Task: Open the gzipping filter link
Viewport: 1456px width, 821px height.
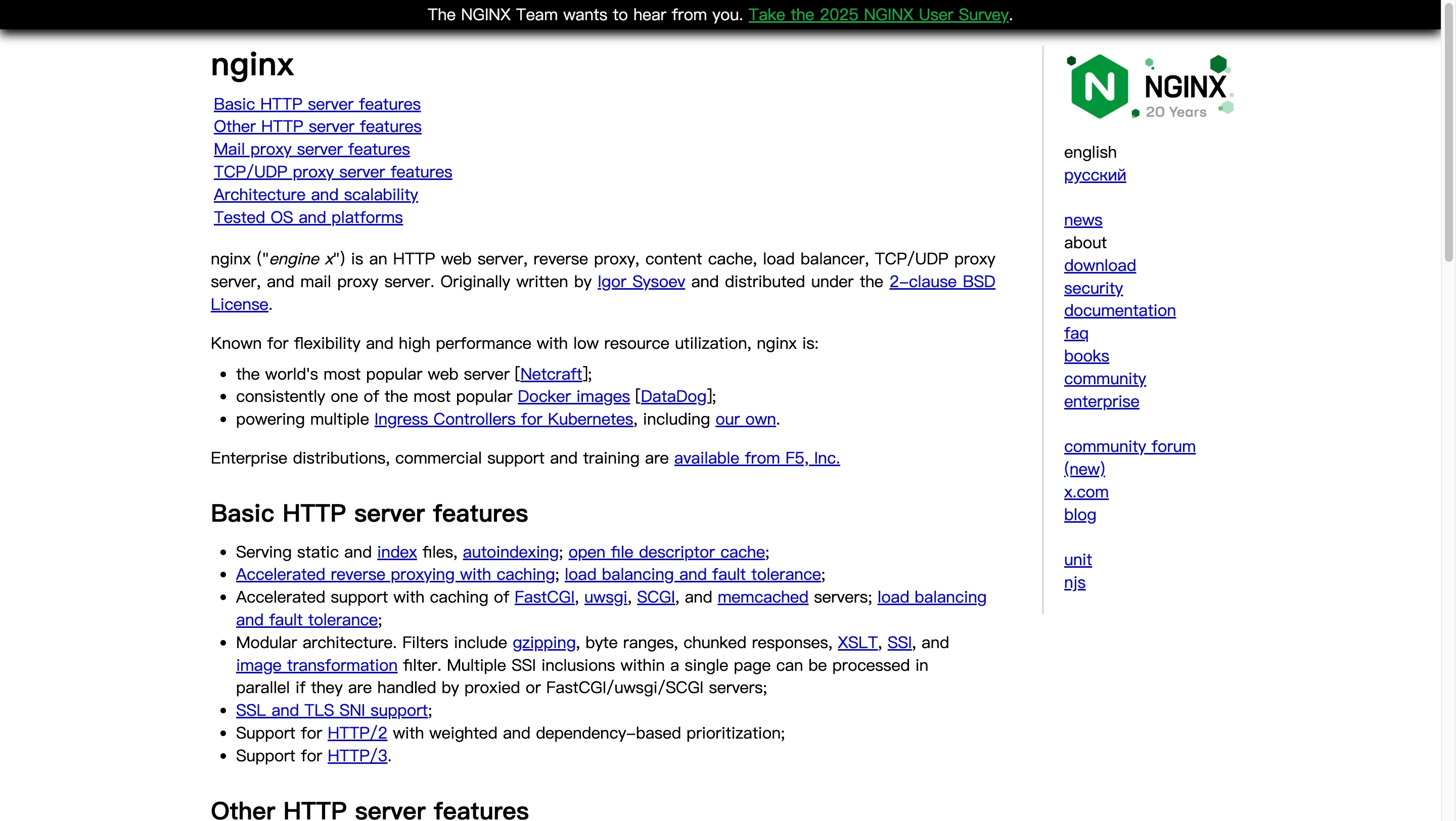Action: pos(544,643)
